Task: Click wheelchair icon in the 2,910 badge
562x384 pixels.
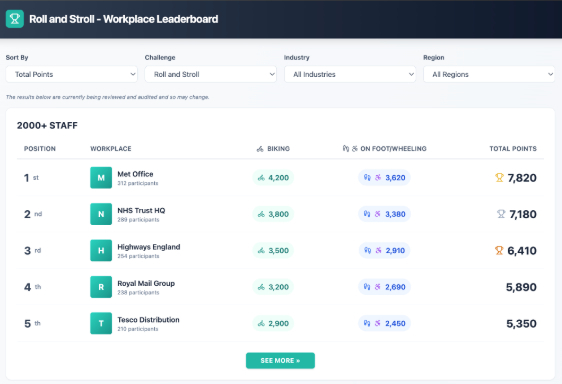Action: click(x=378, y=250)
